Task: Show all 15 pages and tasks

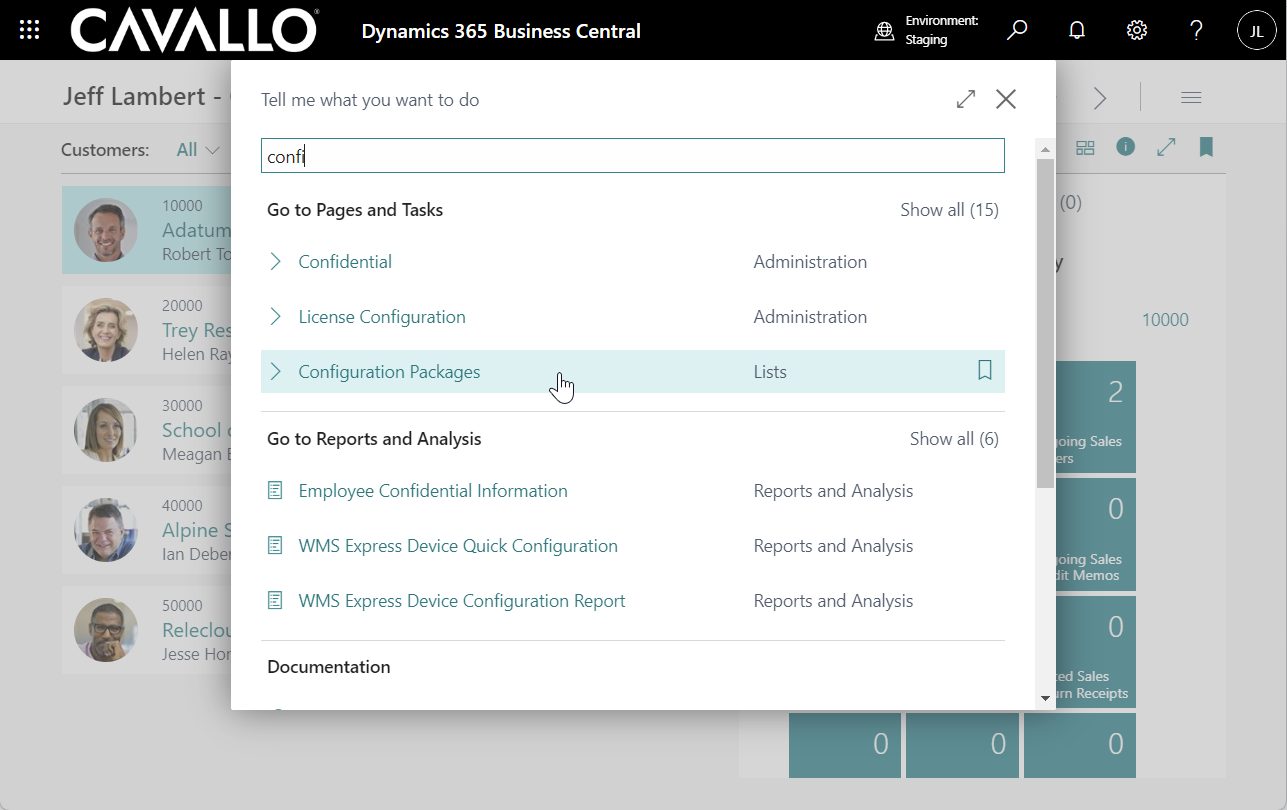Action: tap(948, 210)
